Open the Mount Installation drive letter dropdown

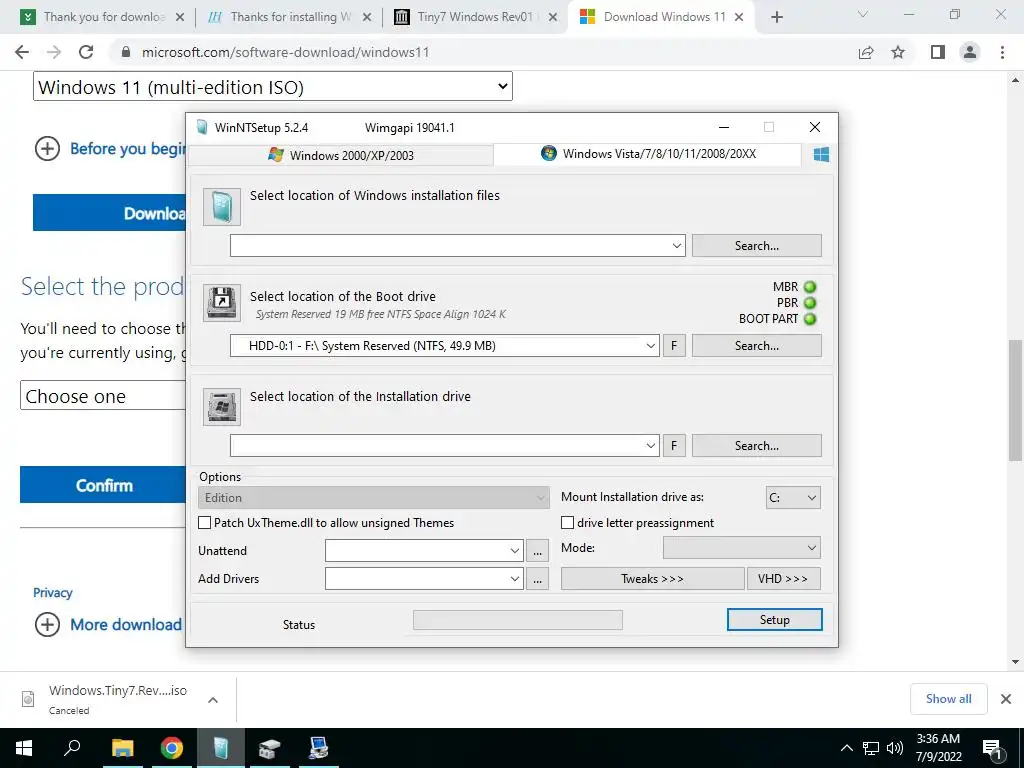tap(793, 498)
